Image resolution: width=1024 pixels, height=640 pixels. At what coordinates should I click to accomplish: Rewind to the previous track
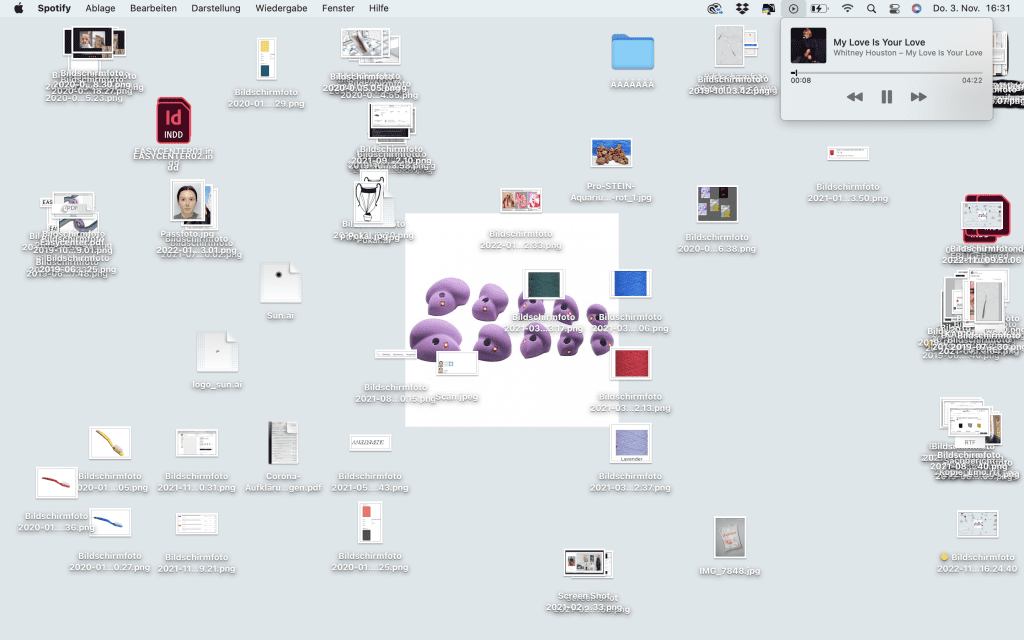click(854, 97)
